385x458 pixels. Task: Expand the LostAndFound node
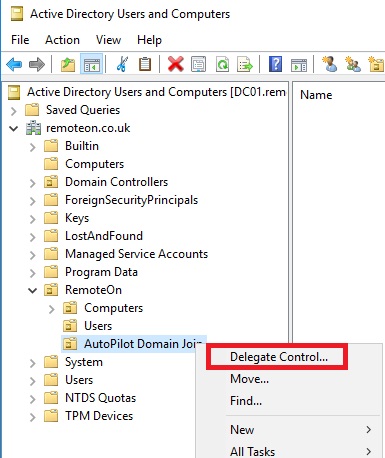(32, 237)
